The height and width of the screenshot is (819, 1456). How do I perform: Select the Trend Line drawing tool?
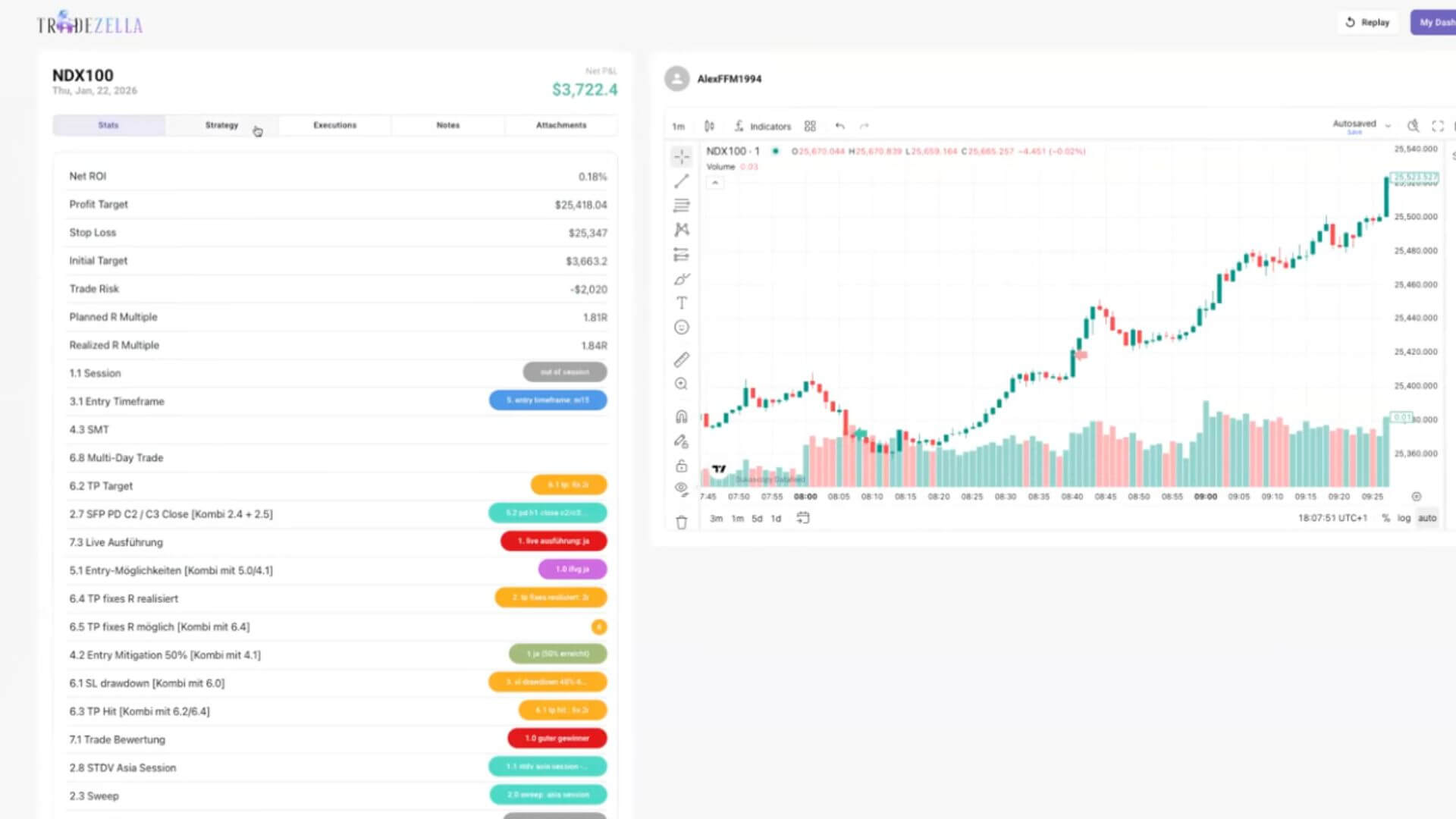point(681,180)
